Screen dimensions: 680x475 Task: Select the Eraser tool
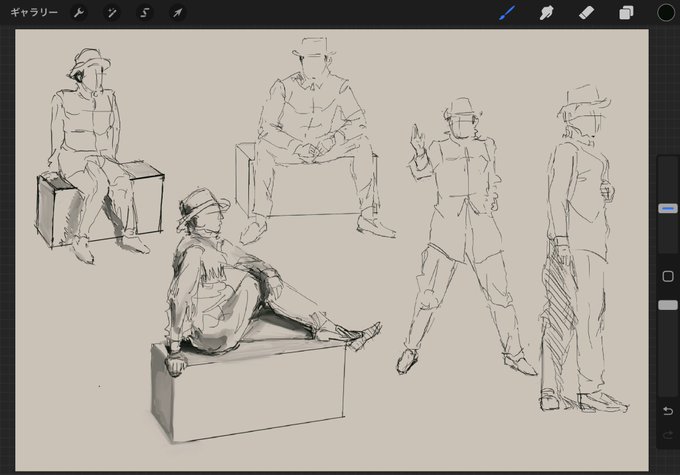click(586, 13)
